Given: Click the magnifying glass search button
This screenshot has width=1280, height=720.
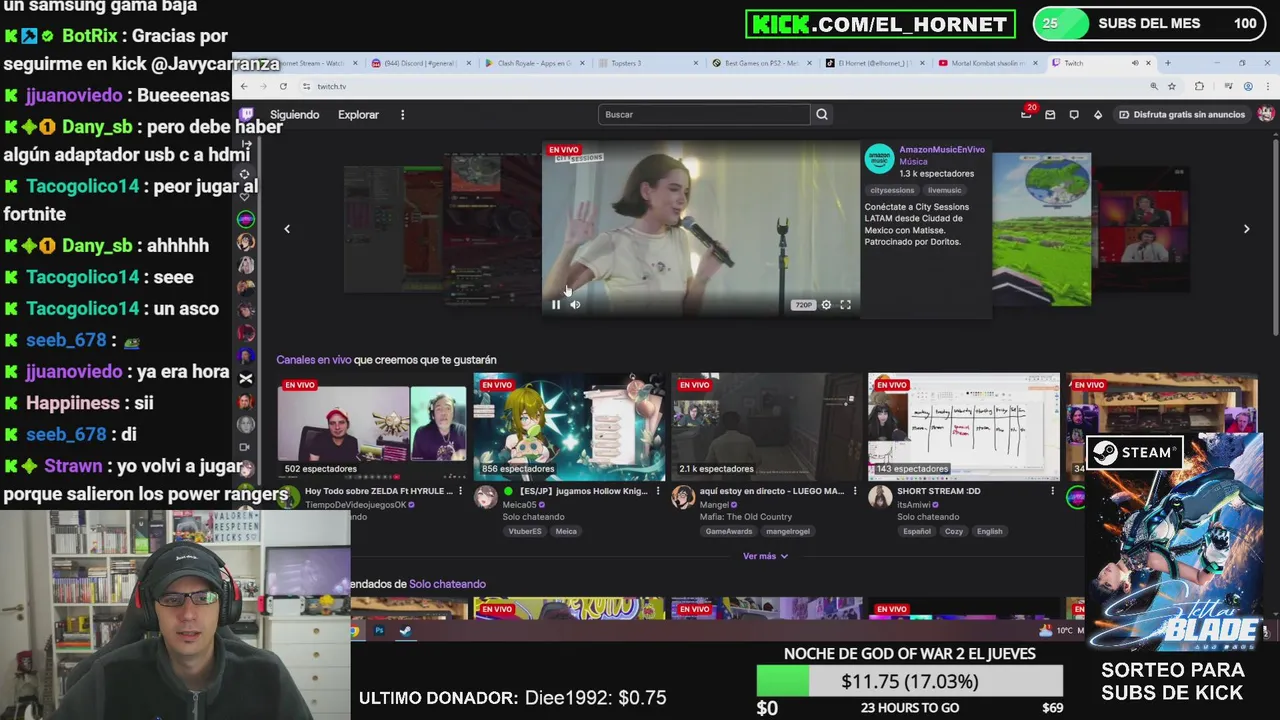Looking at the screenshot, I should pyautogui.click(x=821, y=114).
